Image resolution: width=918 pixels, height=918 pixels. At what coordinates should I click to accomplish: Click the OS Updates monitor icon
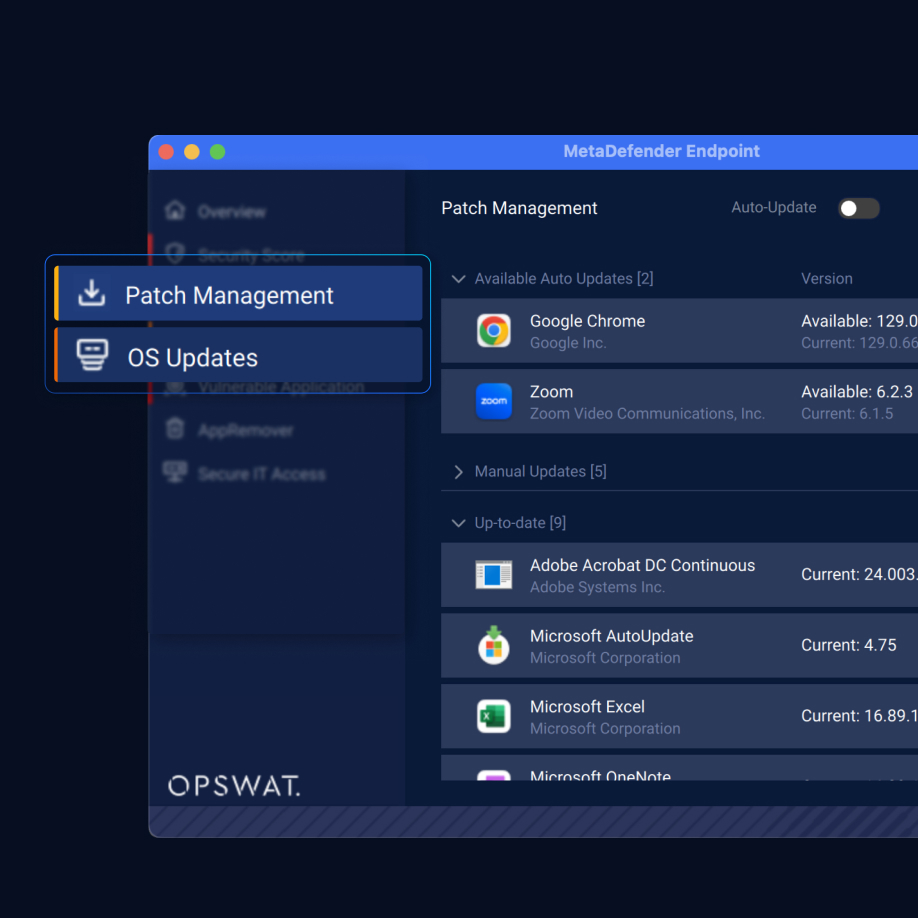click(92, 355)
